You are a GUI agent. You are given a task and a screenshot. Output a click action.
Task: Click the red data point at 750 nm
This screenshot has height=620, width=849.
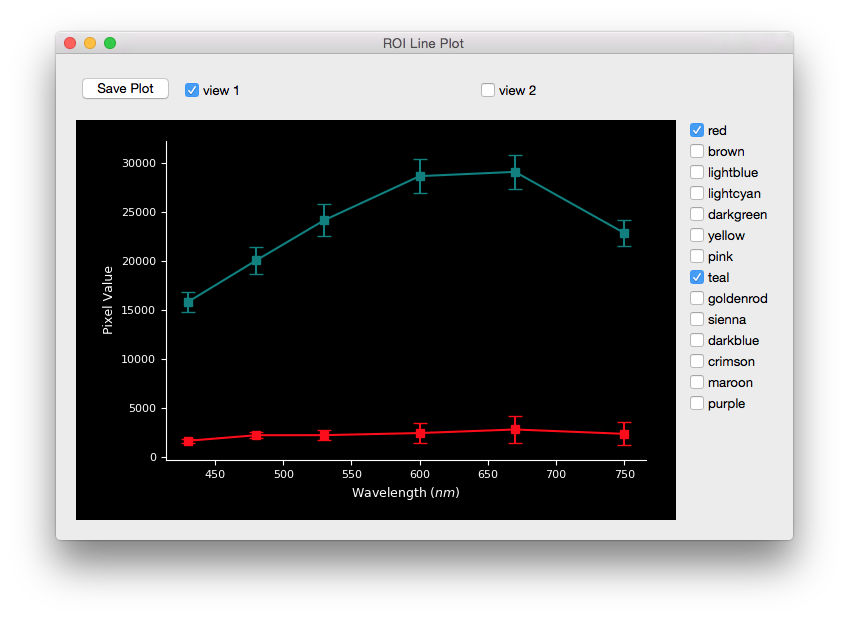pyautogui.click(x=624, y=434)
